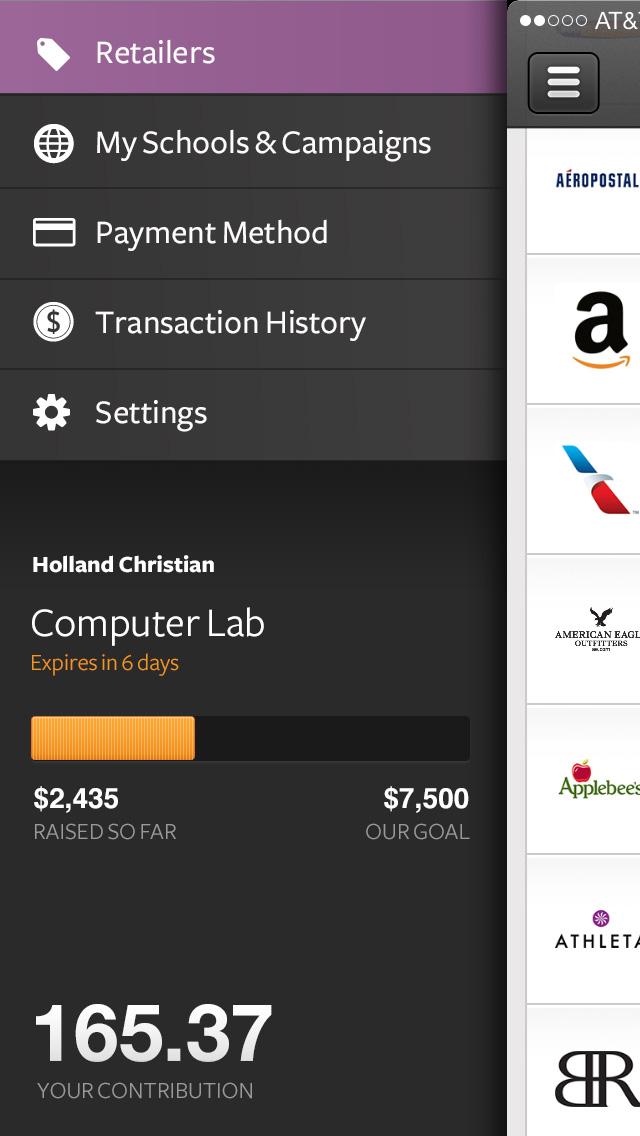
Task: Open the Applebee's retailer tile
Action: (598, 780)
